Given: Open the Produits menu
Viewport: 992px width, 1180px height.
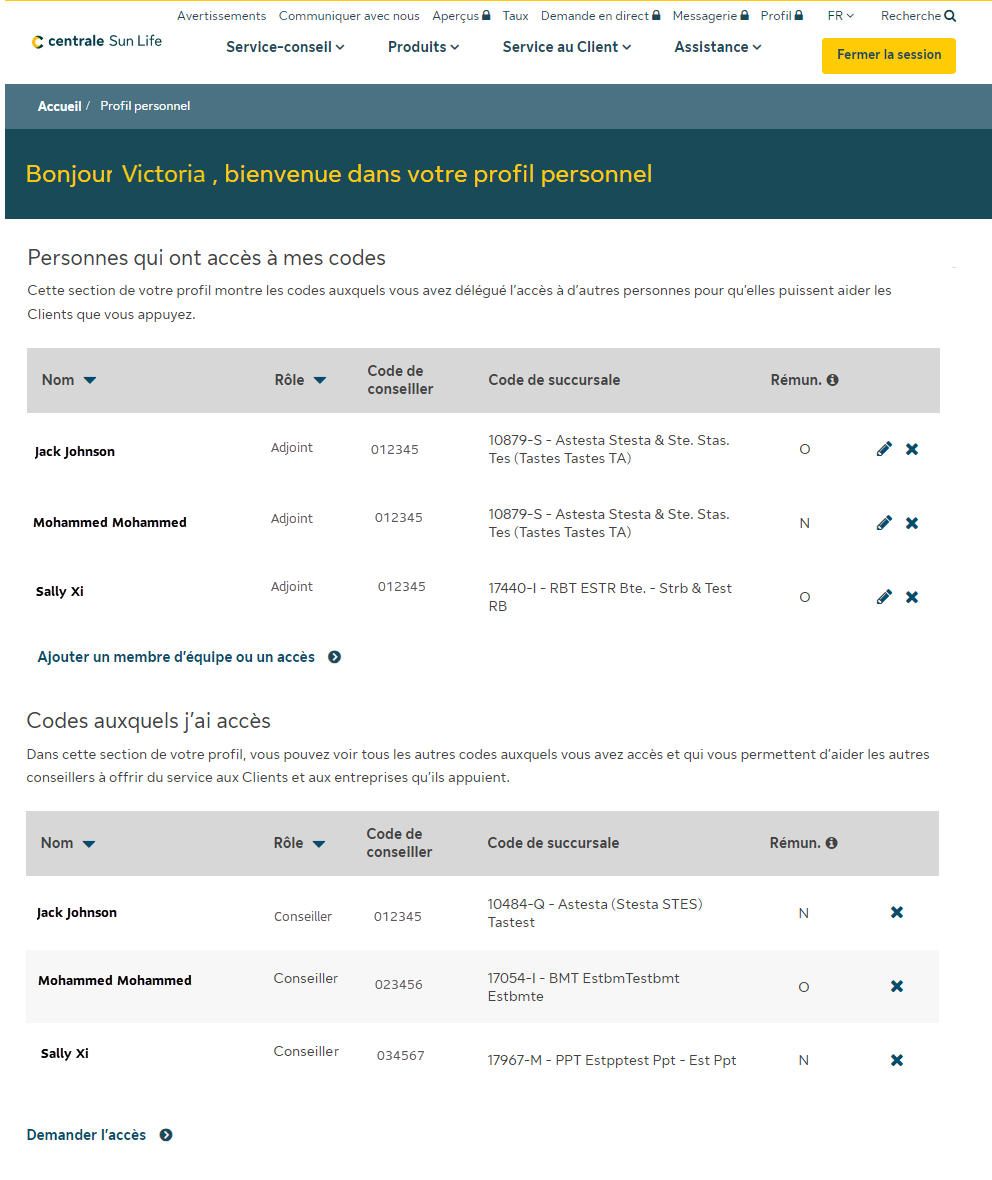Looking at the screenshot, I should pyautogui.click(x=423, y=47).
